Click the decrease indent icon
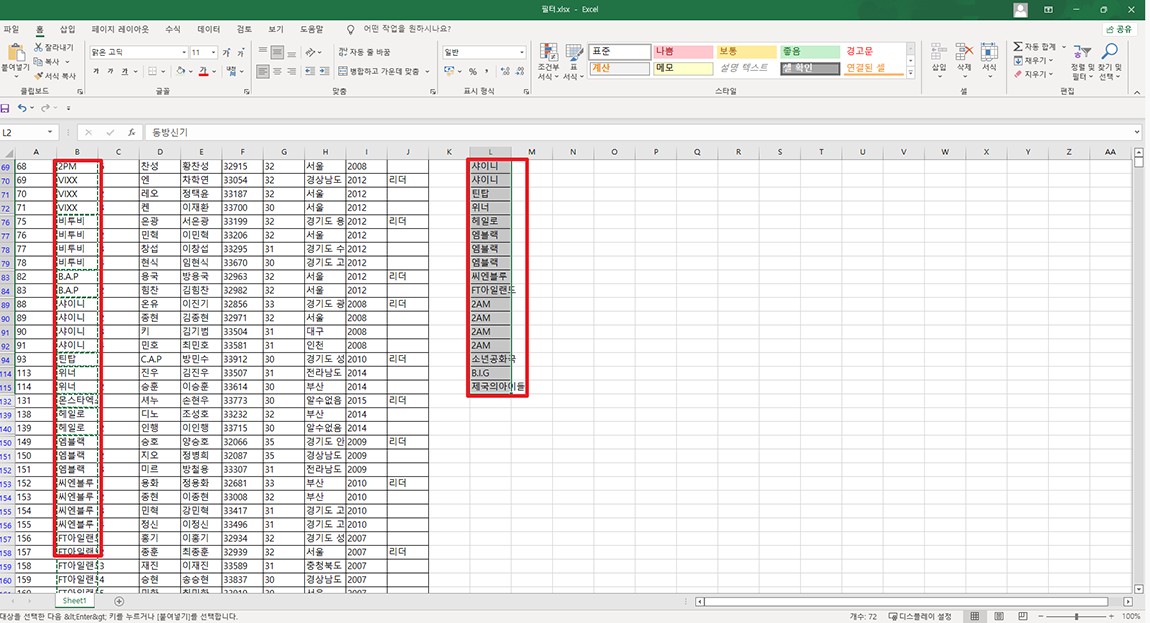1150x623 pixels. (x=310, y=71)
